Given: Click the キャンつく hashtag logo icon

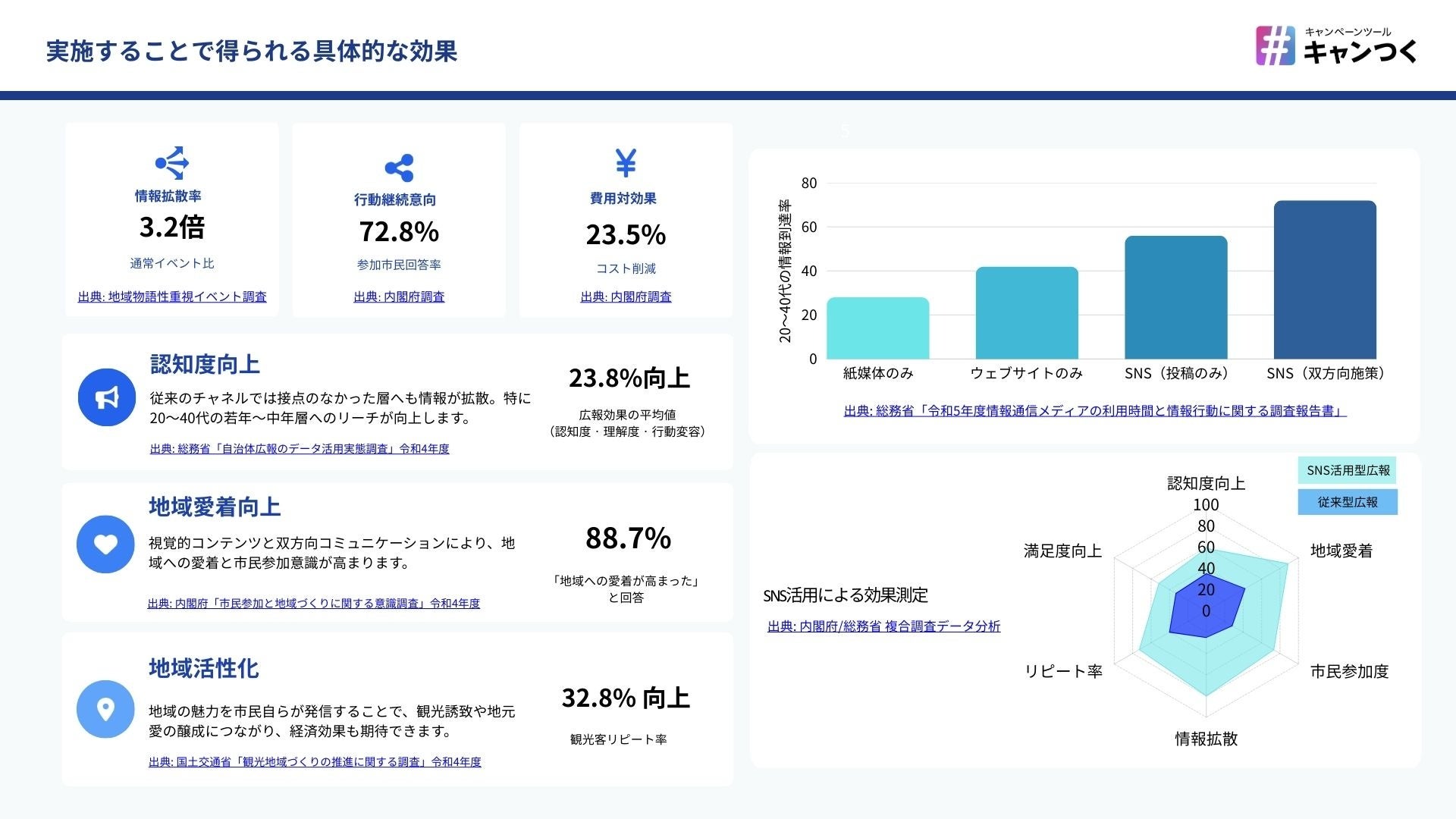Looking at the screenshot, I should pos(1276,45).
